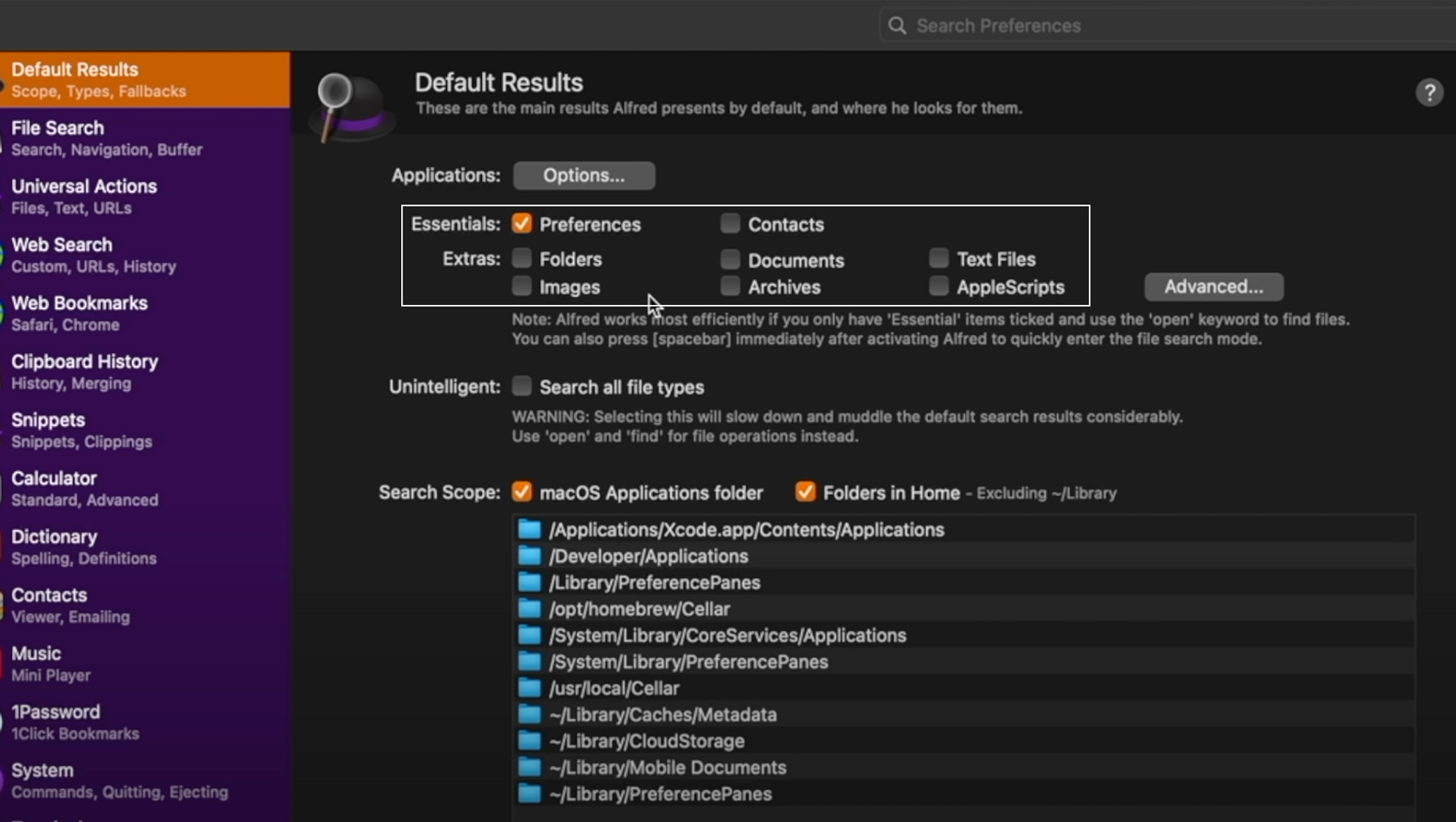Image resolution: width=1456 pixels, height=822 pixels.
Task: Select the Xcode.app Applications folder icon
Action: coord(529,529)
